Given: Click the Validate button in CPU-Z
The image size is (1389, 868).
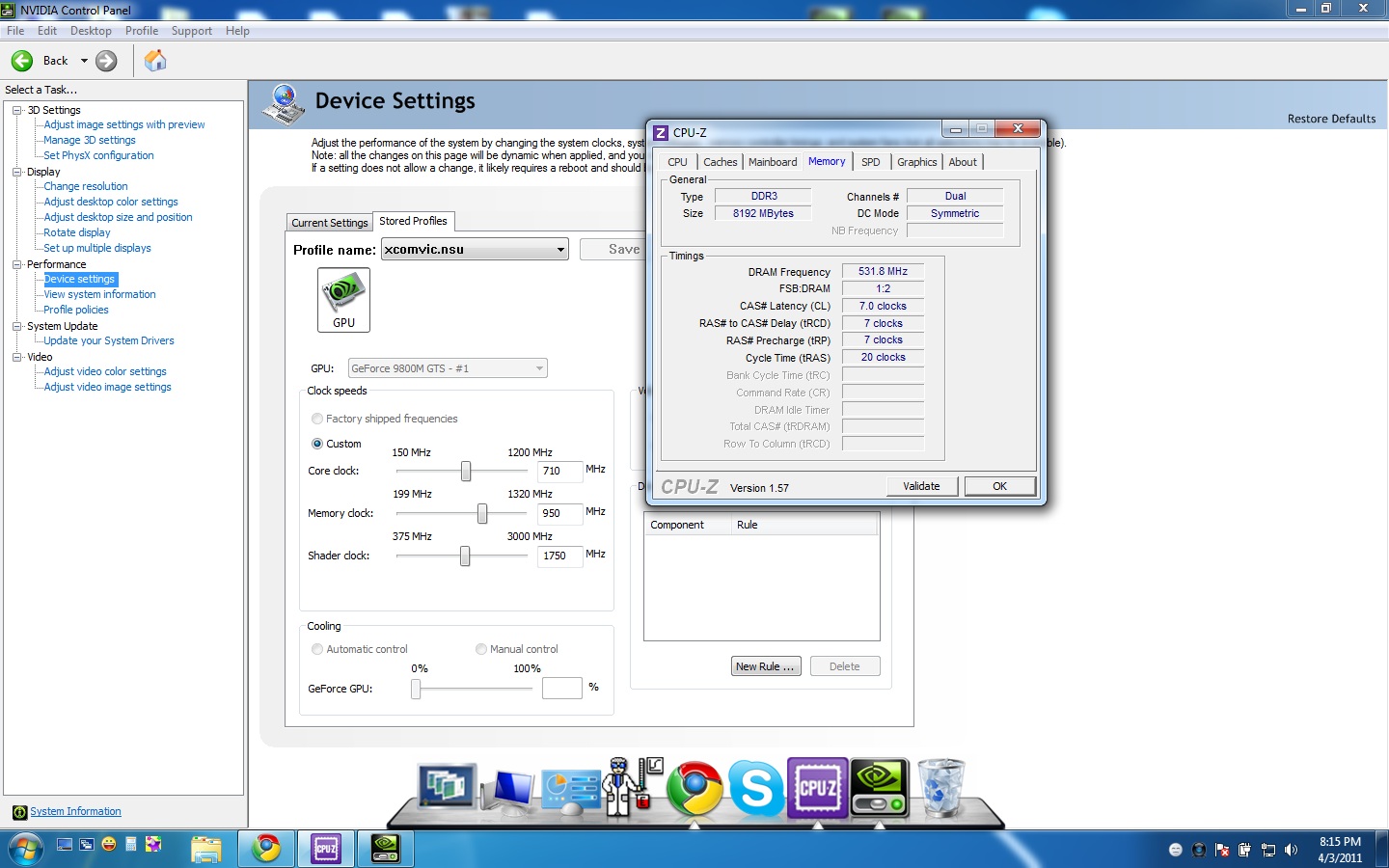Looking at the screenshot, I should 921,486.
